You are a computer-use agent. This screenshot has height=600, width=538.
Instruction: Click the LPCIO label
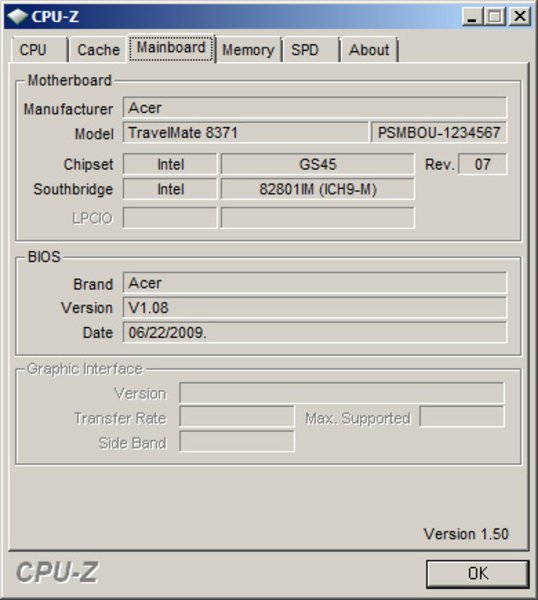(x=92, y=218)
